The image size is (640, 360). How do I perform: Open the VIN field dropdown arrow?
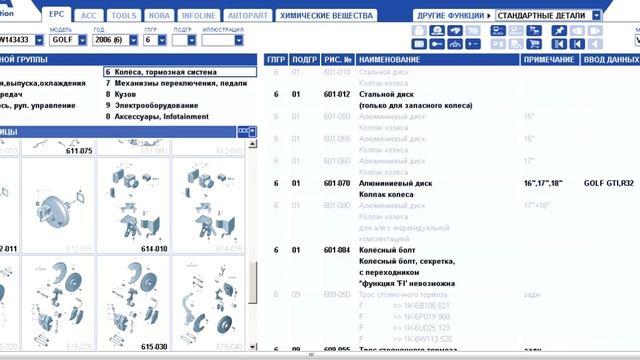pos(39,40)
